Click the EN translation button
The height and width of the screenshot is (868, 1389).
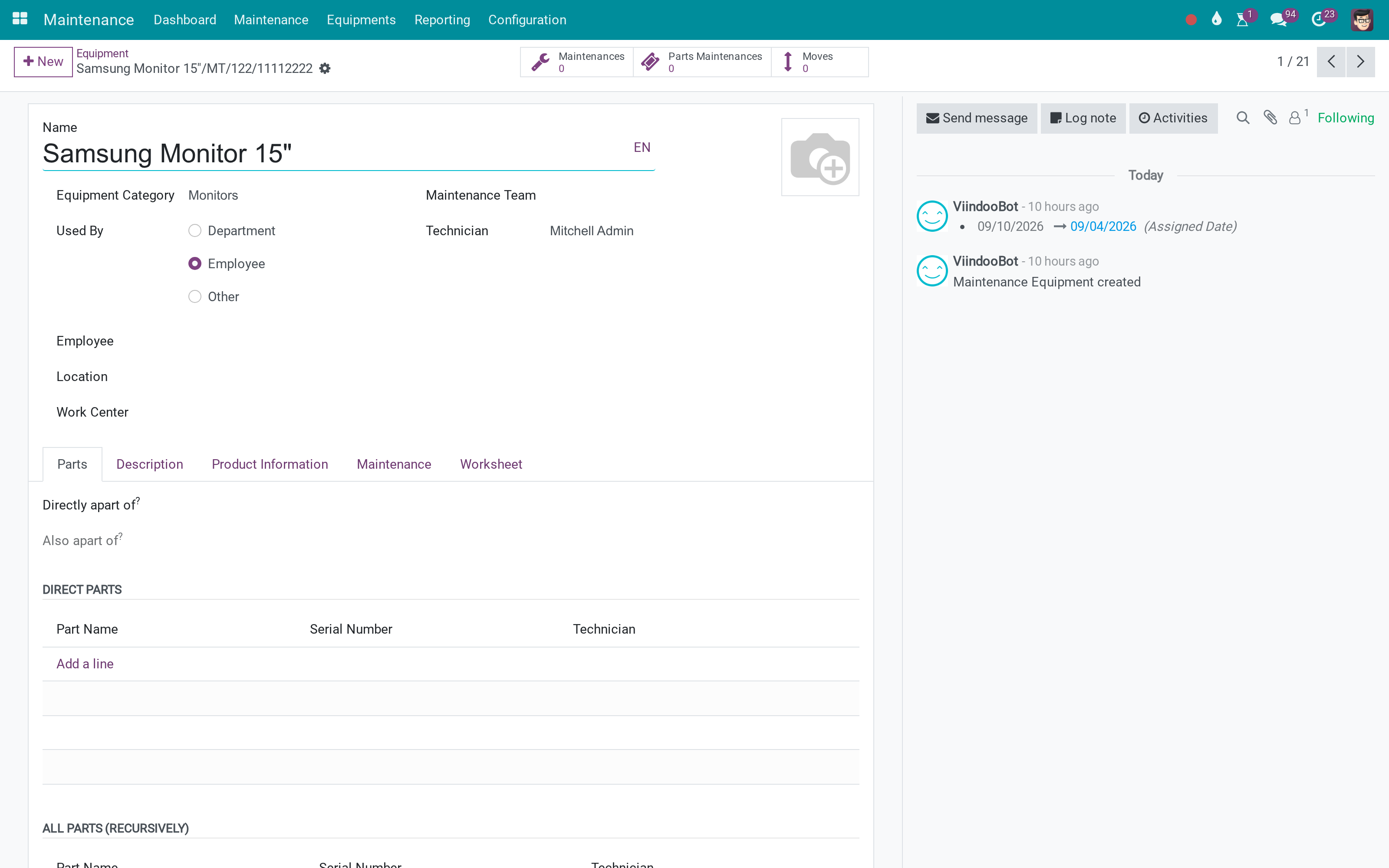[642, 148]
